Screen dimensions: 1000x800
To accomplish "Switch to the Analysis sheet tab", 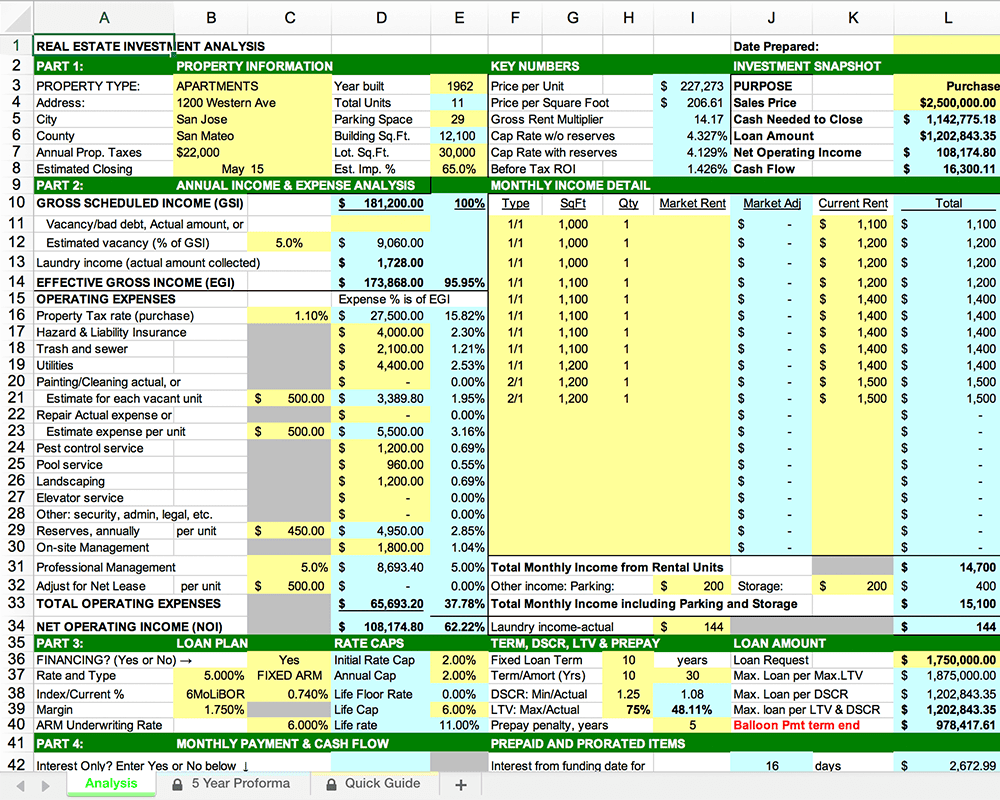I will [x=111, y=783].
